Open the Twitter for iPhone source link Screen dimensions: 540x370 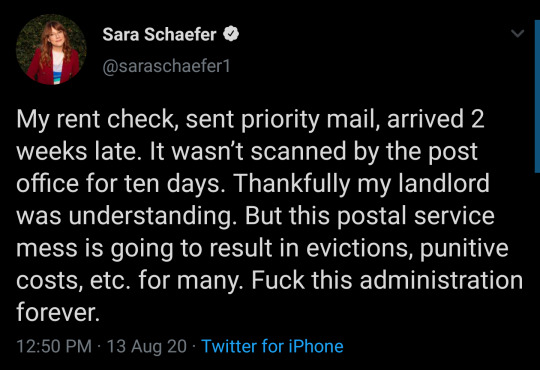coord(272,346)
